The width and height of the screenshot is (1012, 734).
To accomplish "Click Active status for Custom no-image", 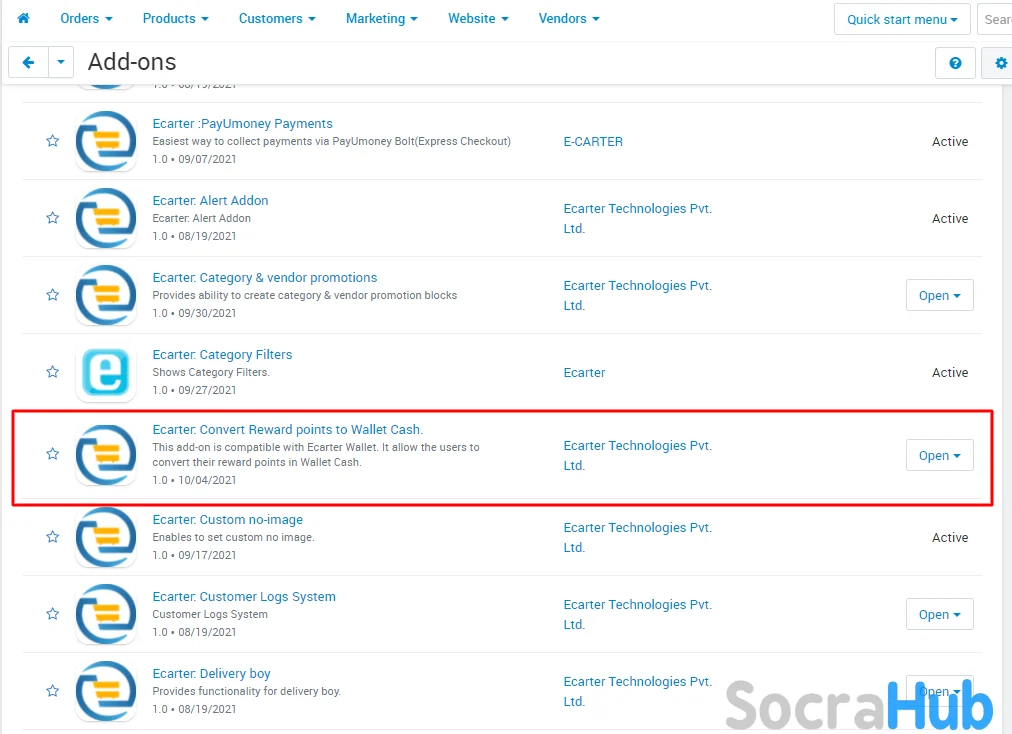I will (x=950, y=537).
